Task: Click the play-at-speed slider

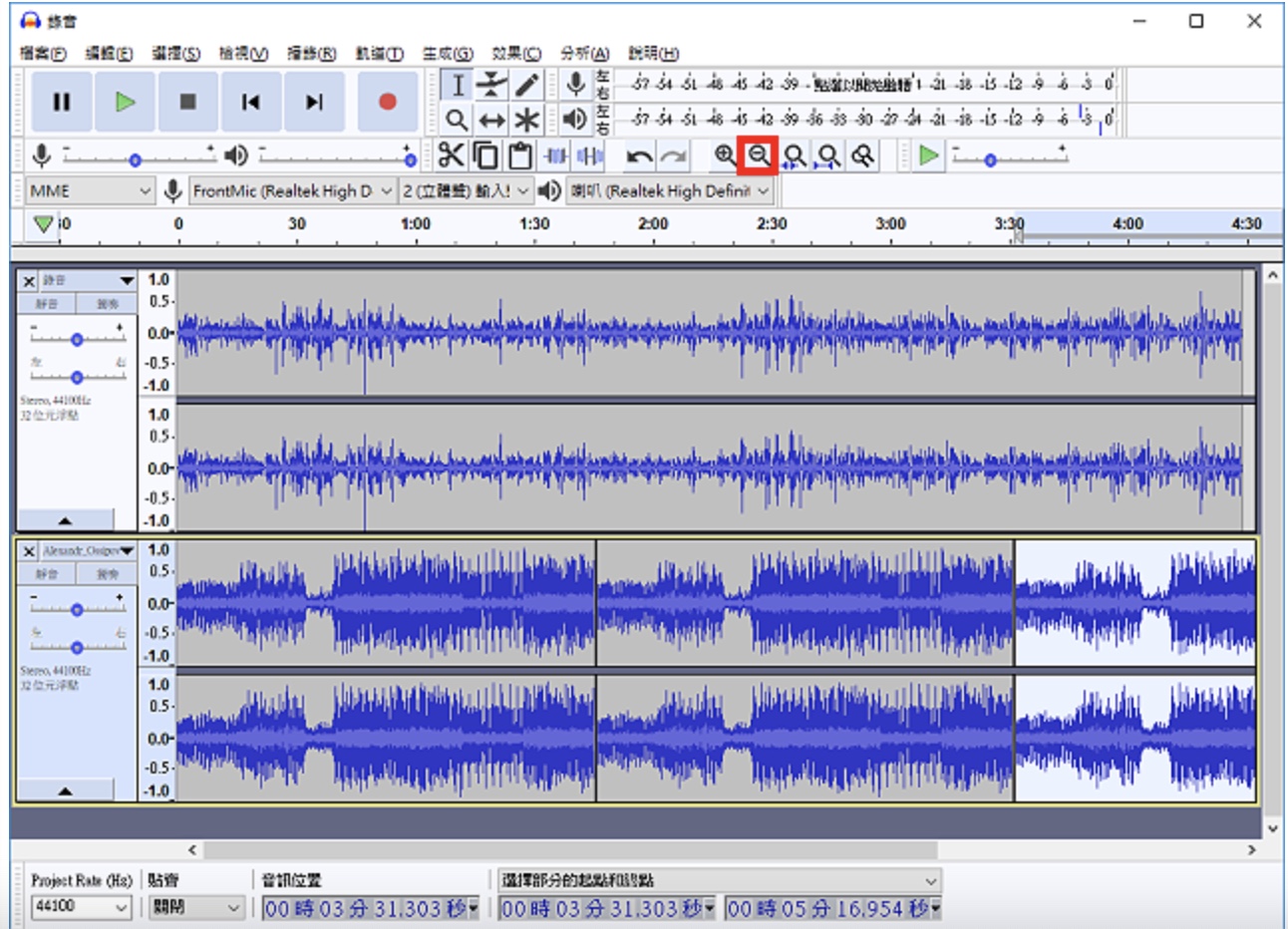Action: coord(1009,155)
